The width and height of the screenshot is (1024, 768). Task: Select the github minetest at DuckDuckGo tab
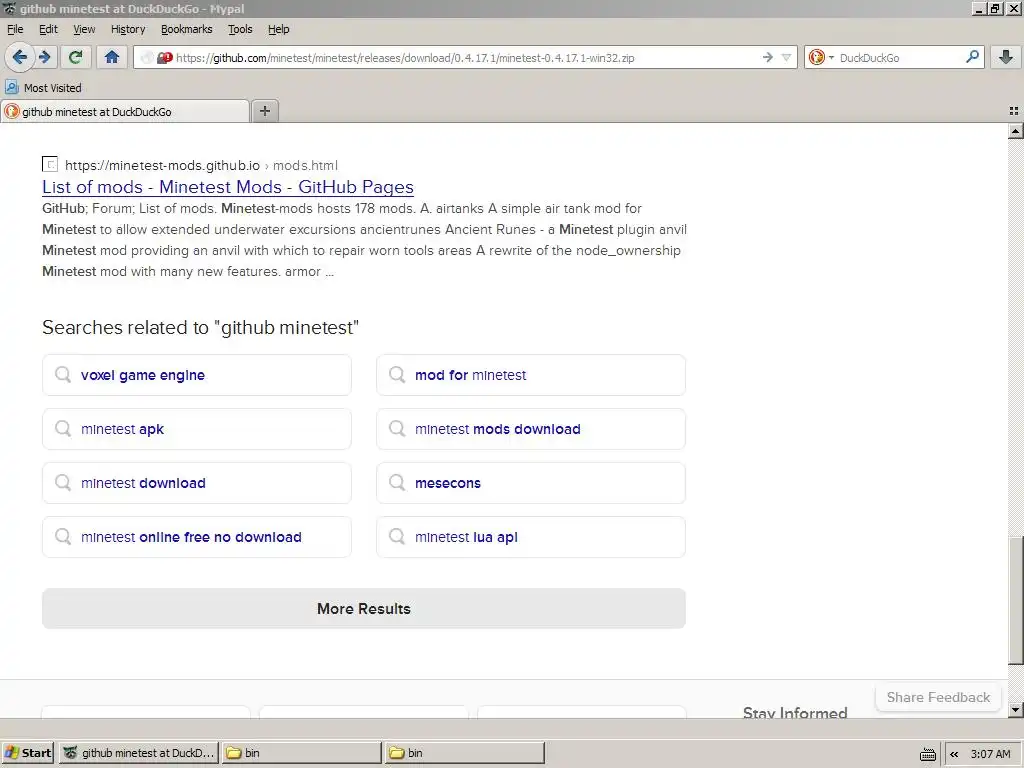pos(125,112)
